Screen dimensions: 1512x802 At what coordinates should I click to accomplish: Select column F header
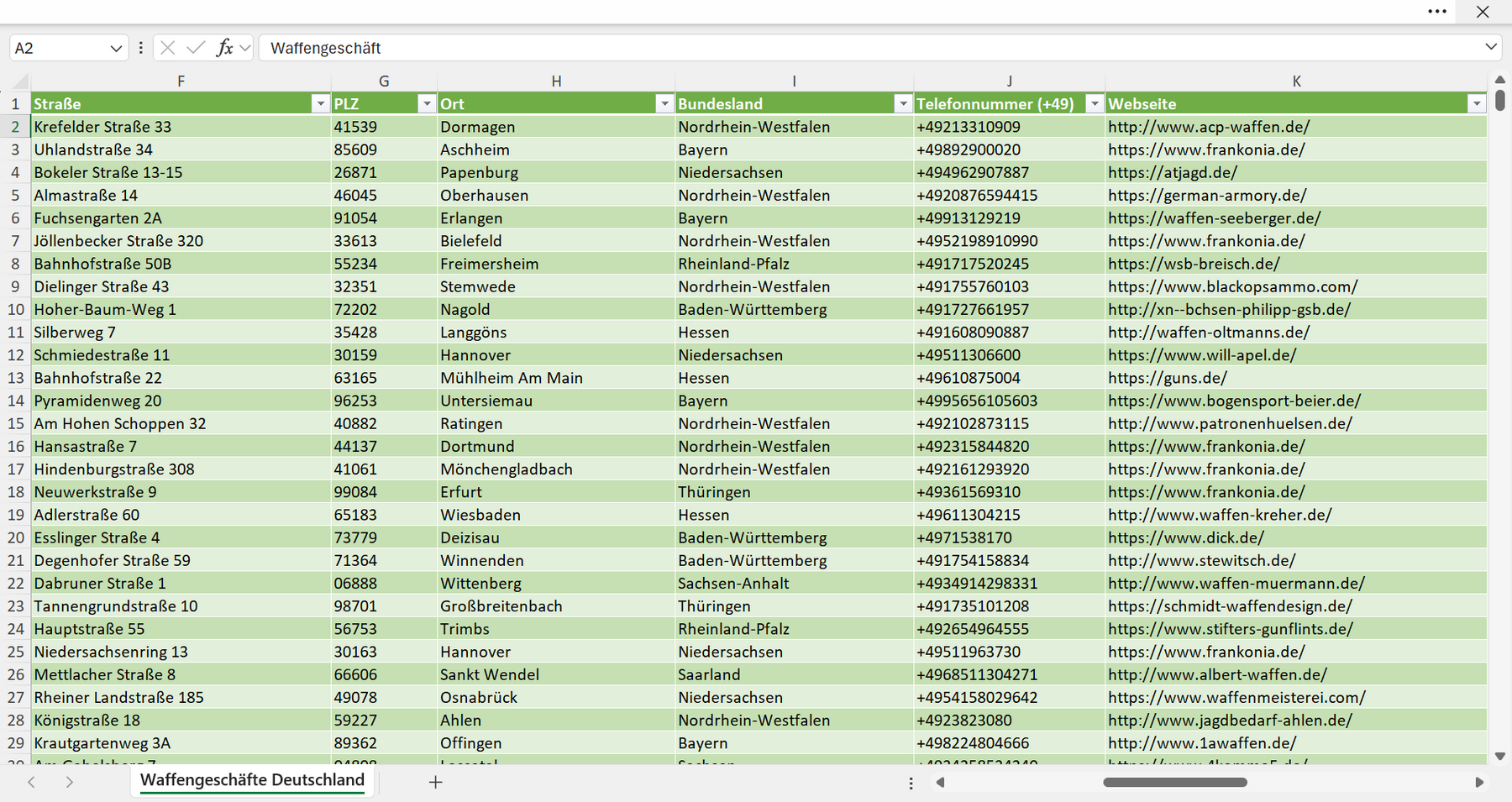[181, 81]
